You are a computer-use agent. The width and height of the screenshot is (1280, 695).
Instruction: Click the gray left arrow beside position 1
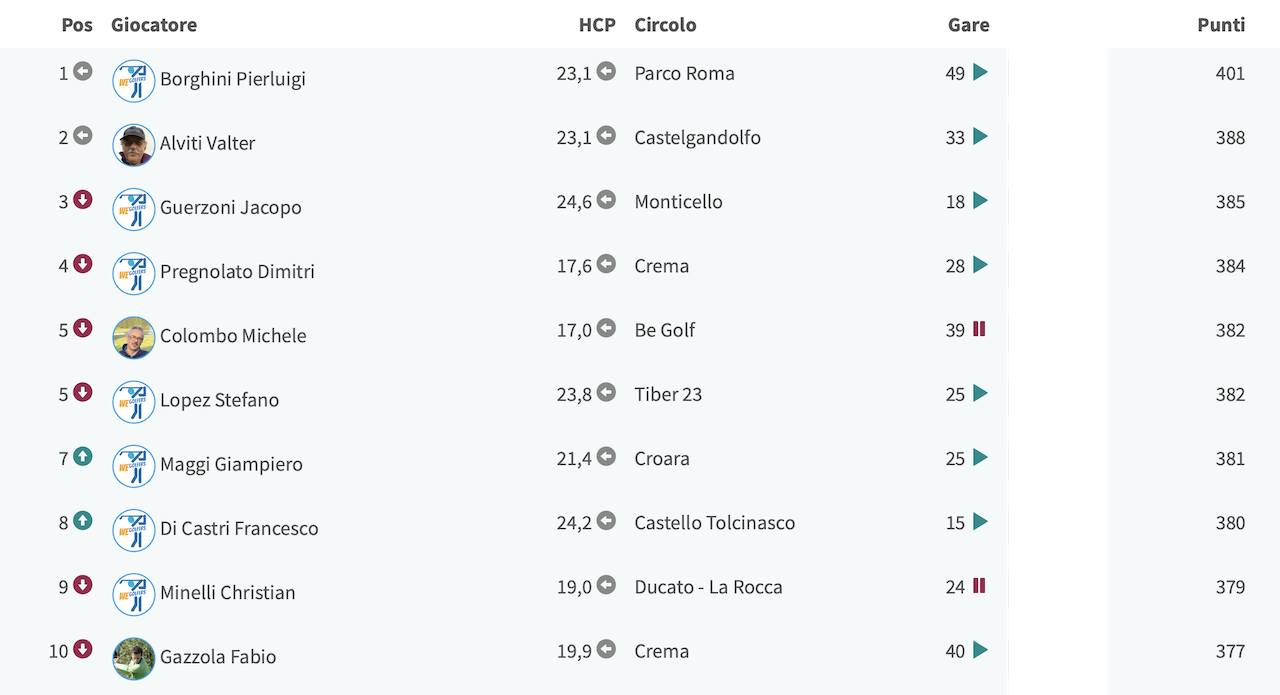click(x=83, y=72)
